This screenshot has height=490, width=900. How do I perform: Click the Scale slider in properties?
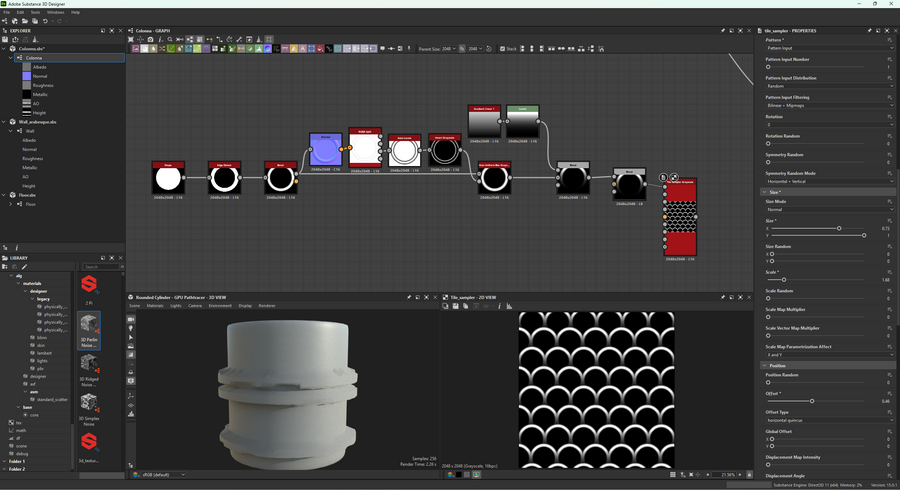pyautogui.click(x=784, y=280)
